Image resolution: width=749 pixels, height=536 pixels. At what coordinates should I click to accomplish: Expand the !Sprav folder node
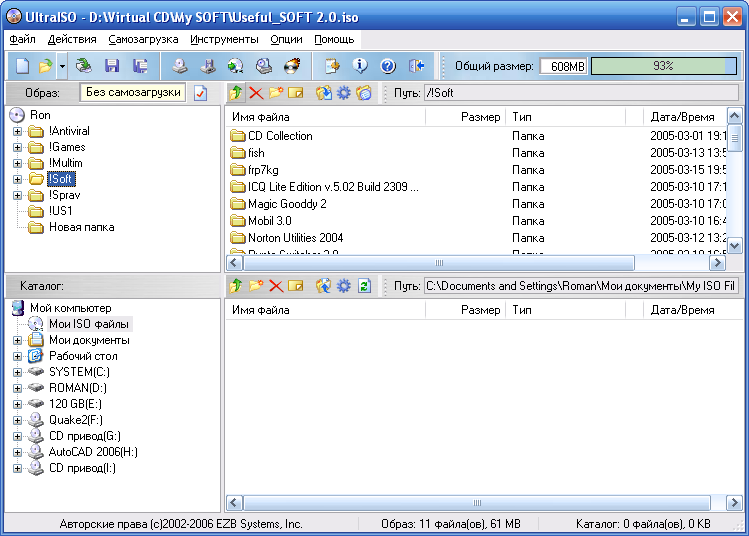tap(17, 195)
